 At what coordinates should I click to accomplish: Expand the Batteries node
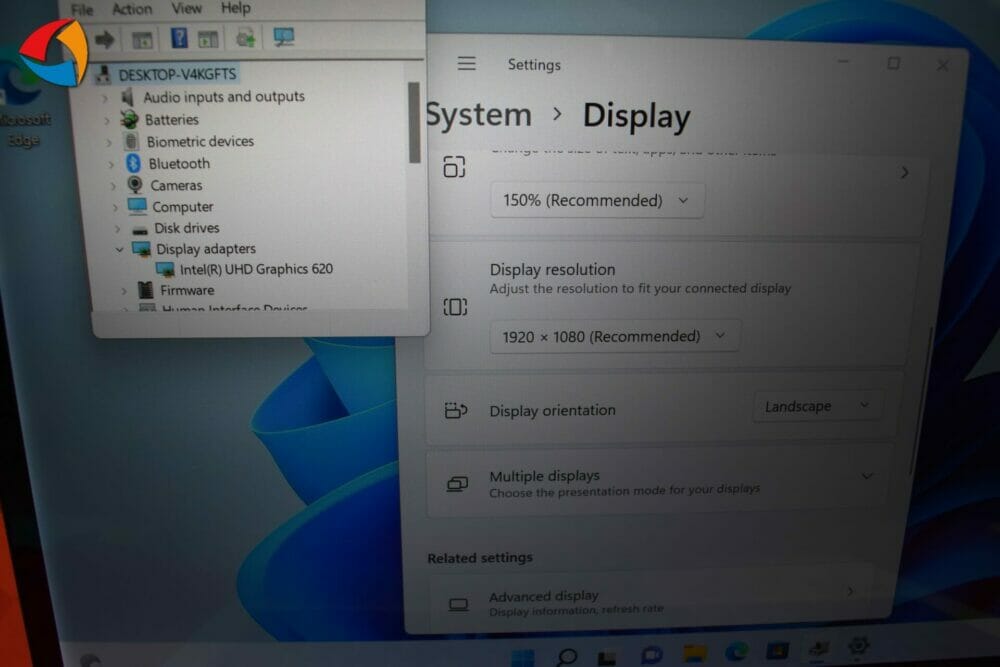click(x=108, y=121)
